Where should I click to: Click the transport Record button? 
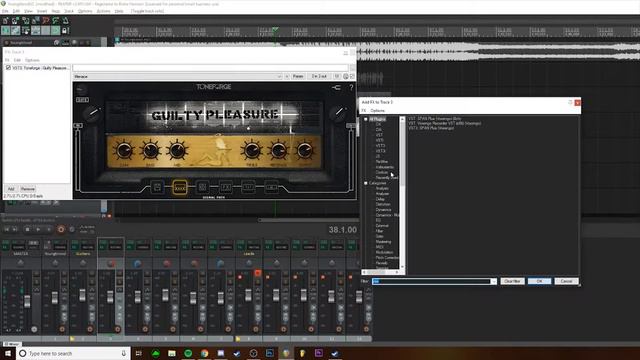pyautogui.click(x=61, y=230)
